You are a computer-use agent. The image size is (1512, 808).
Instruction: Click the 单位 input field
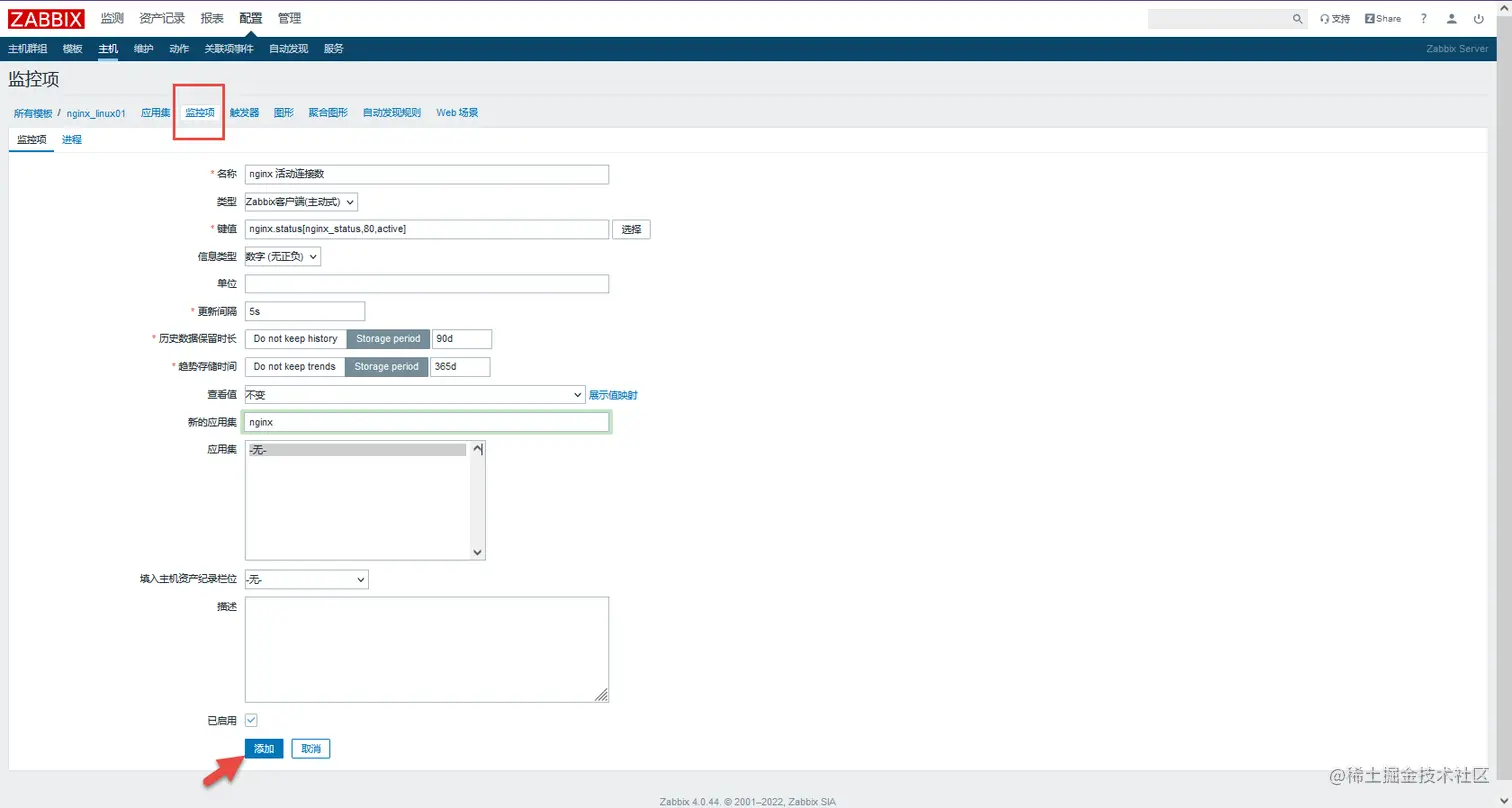[427, 284]
